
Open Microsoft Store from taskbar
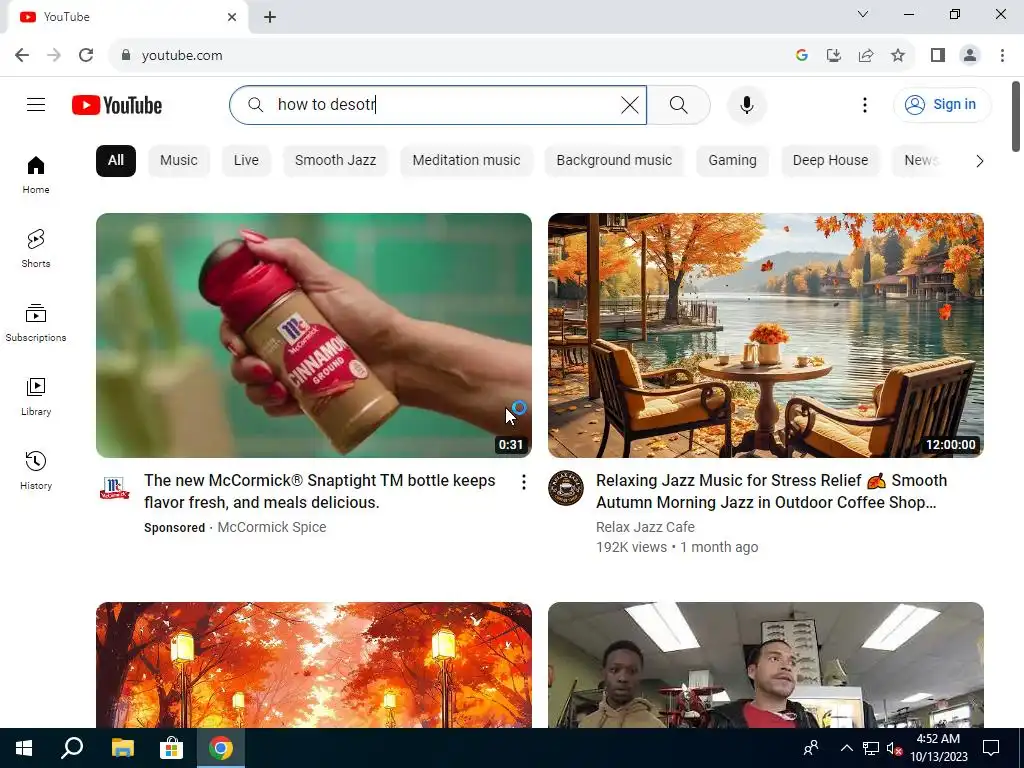[171, 748]
